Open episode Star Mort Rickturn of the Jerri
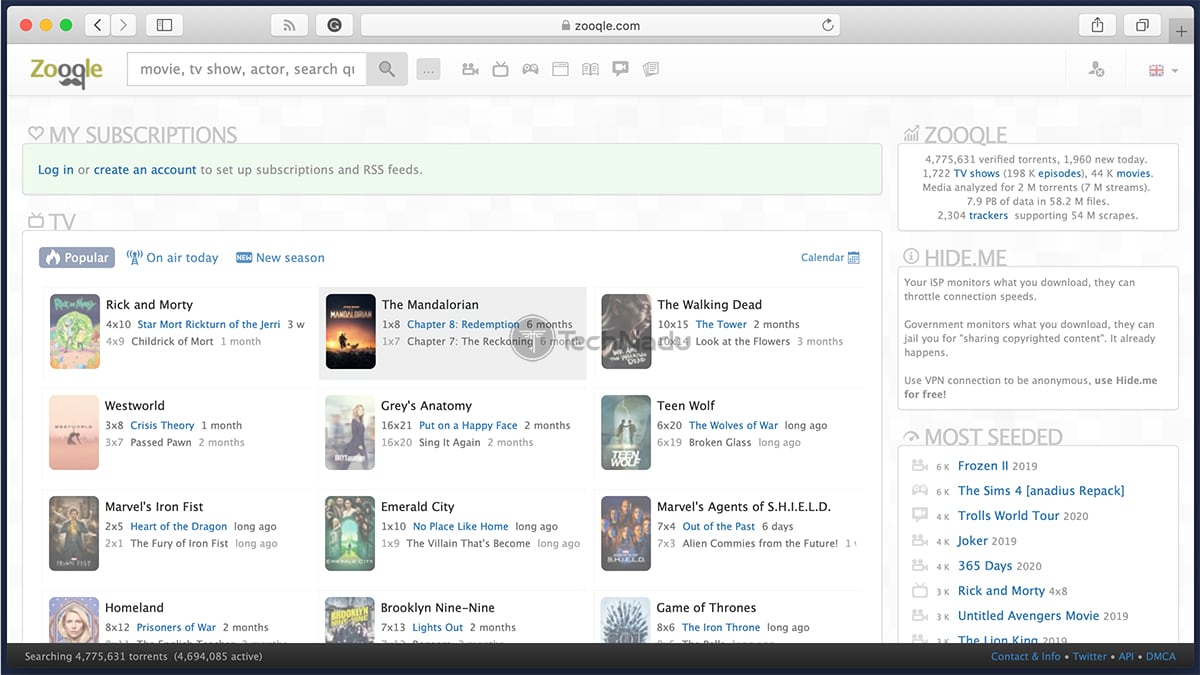 tap(209, 324)
